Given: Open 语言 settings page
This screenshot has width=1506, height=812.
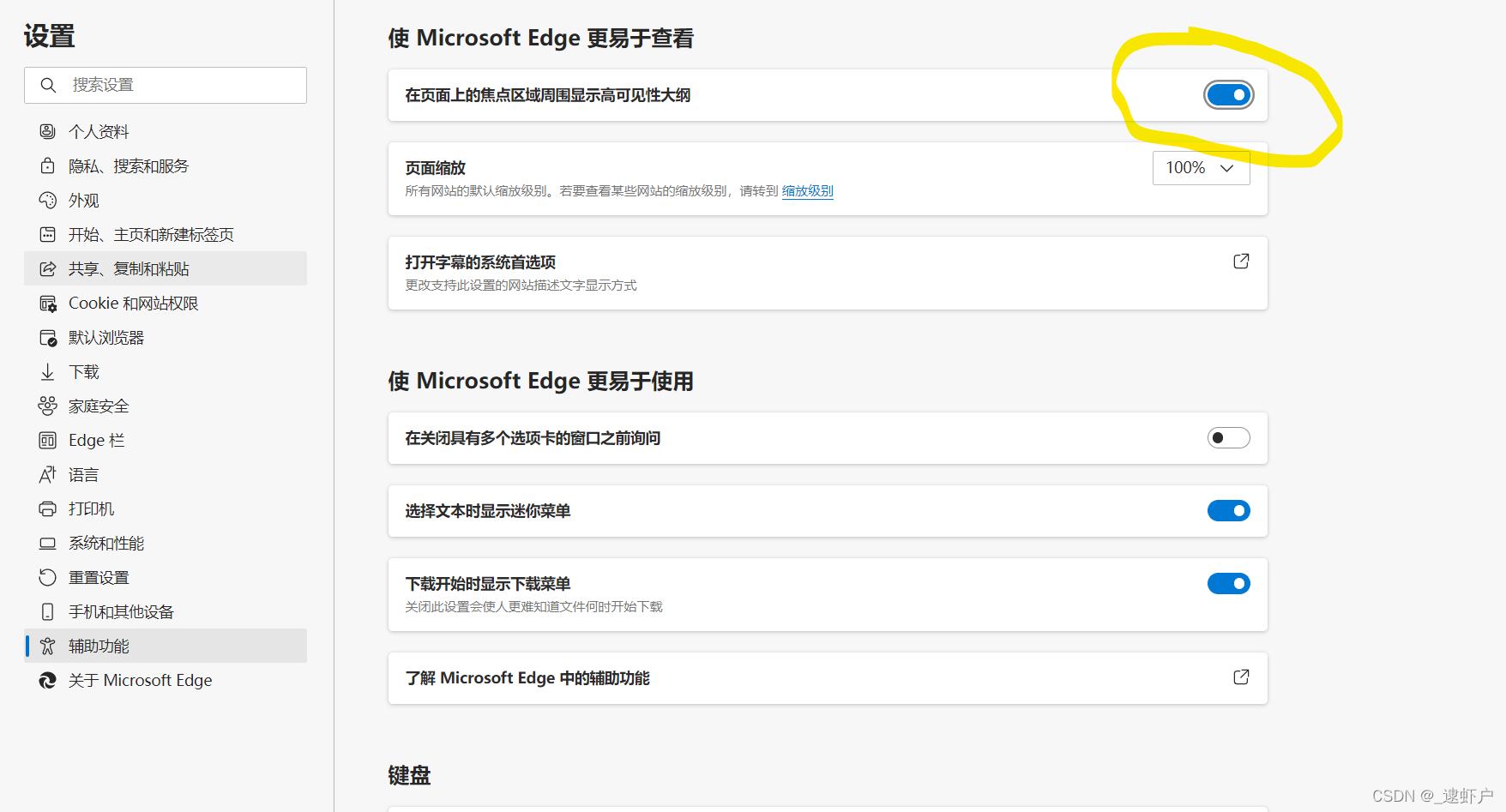Looking at the screenshot, I should coord(166,474).
